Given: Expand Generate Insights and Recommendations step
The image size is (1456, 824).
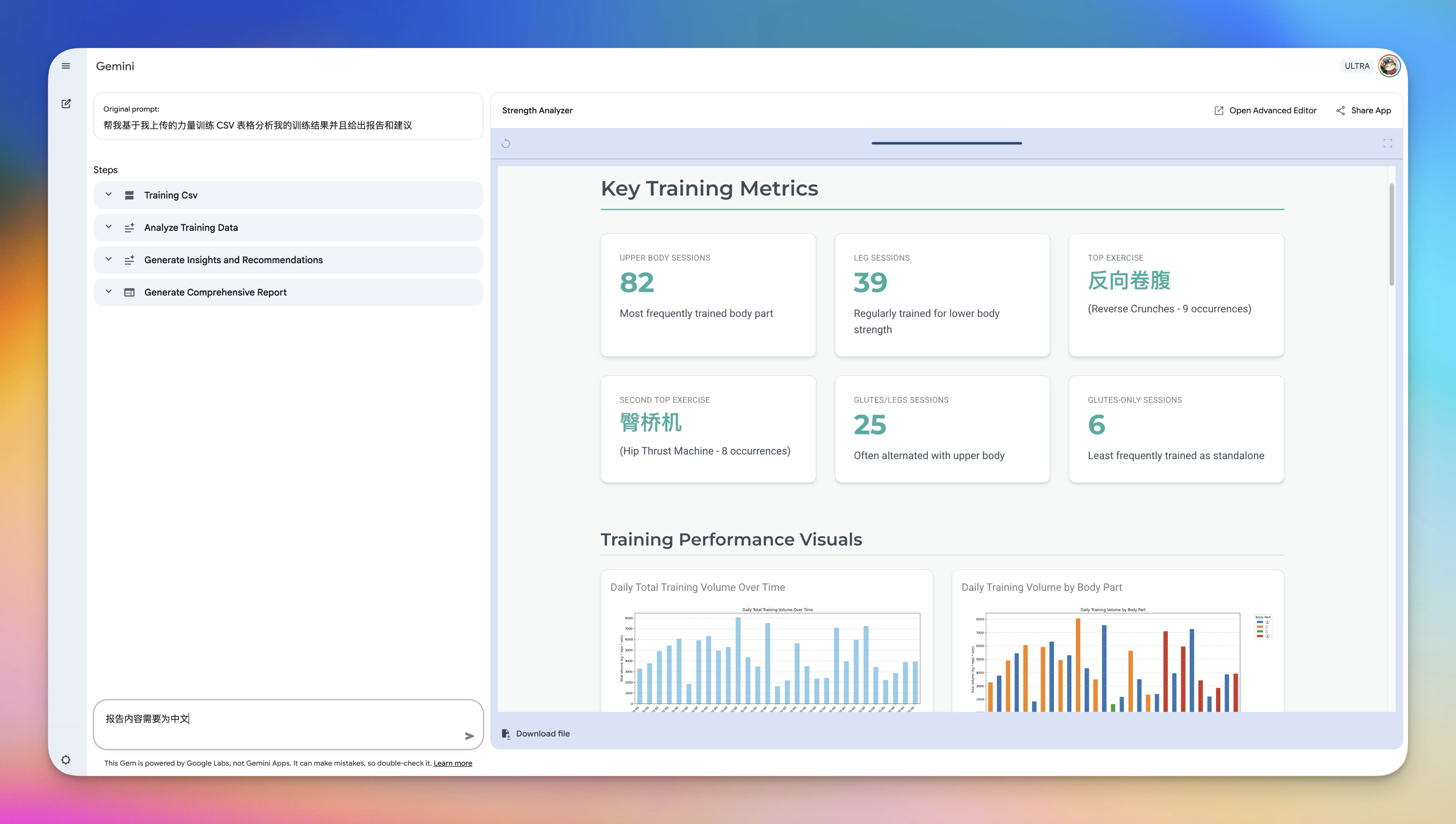Looking at the screenshot, I should coord(109,259).
